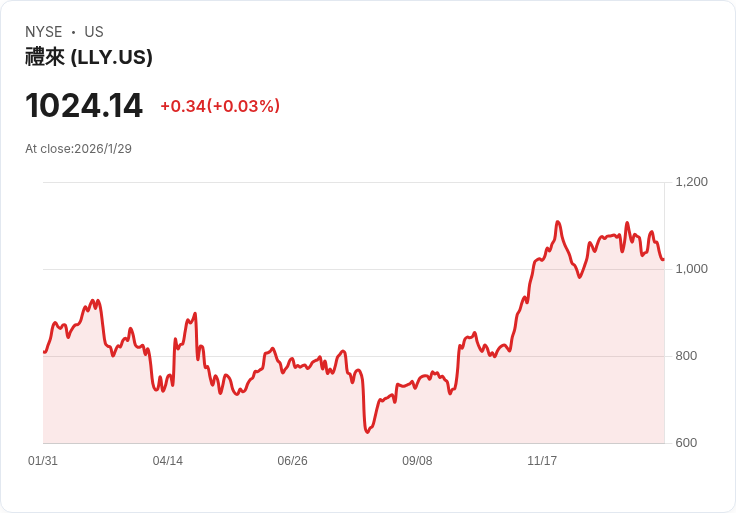Select the 11/17 date on the x-axis
This screenshot has width=736, height=513.
coord(542,461)
